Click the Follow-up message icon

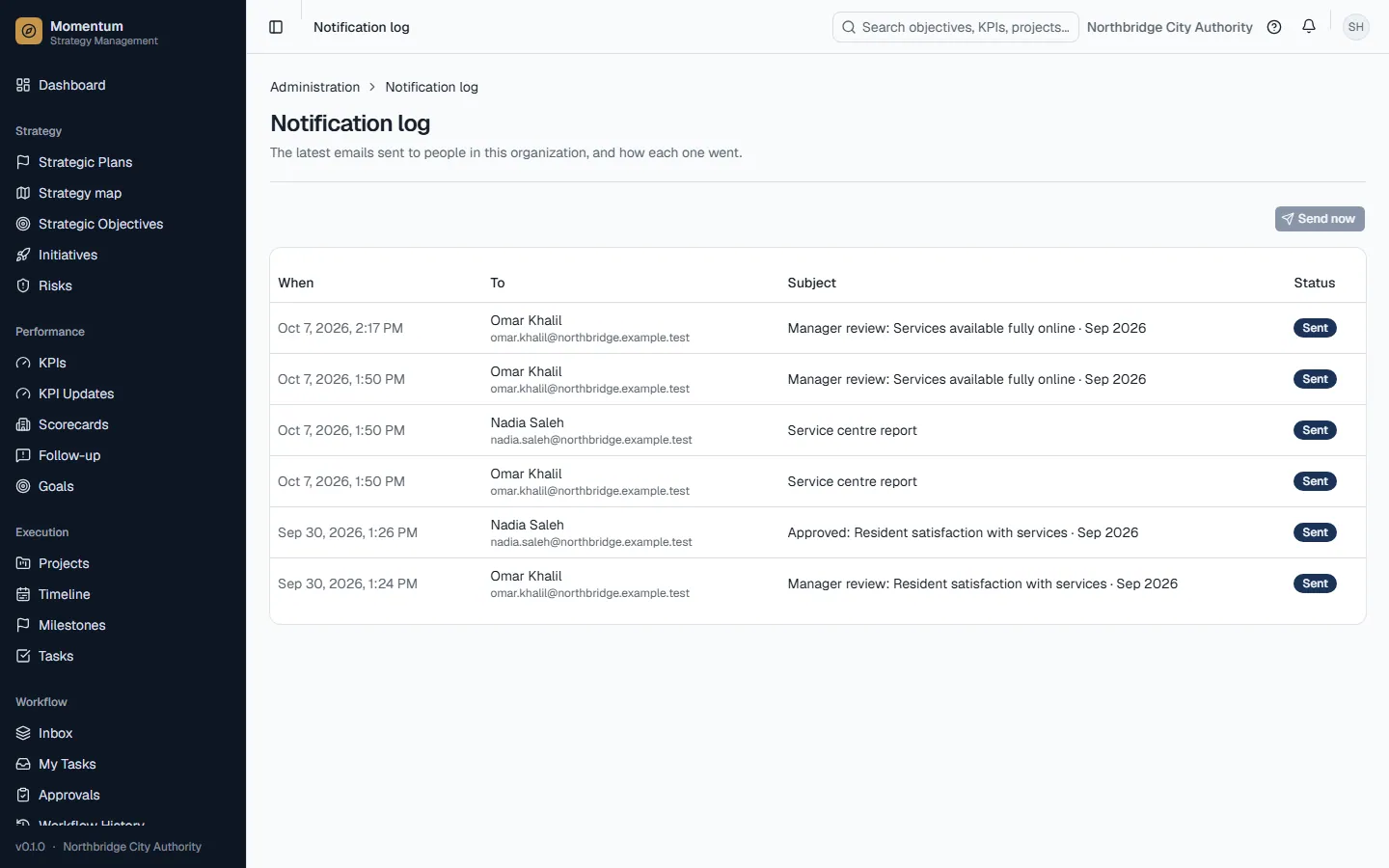(x=23, y=455)
